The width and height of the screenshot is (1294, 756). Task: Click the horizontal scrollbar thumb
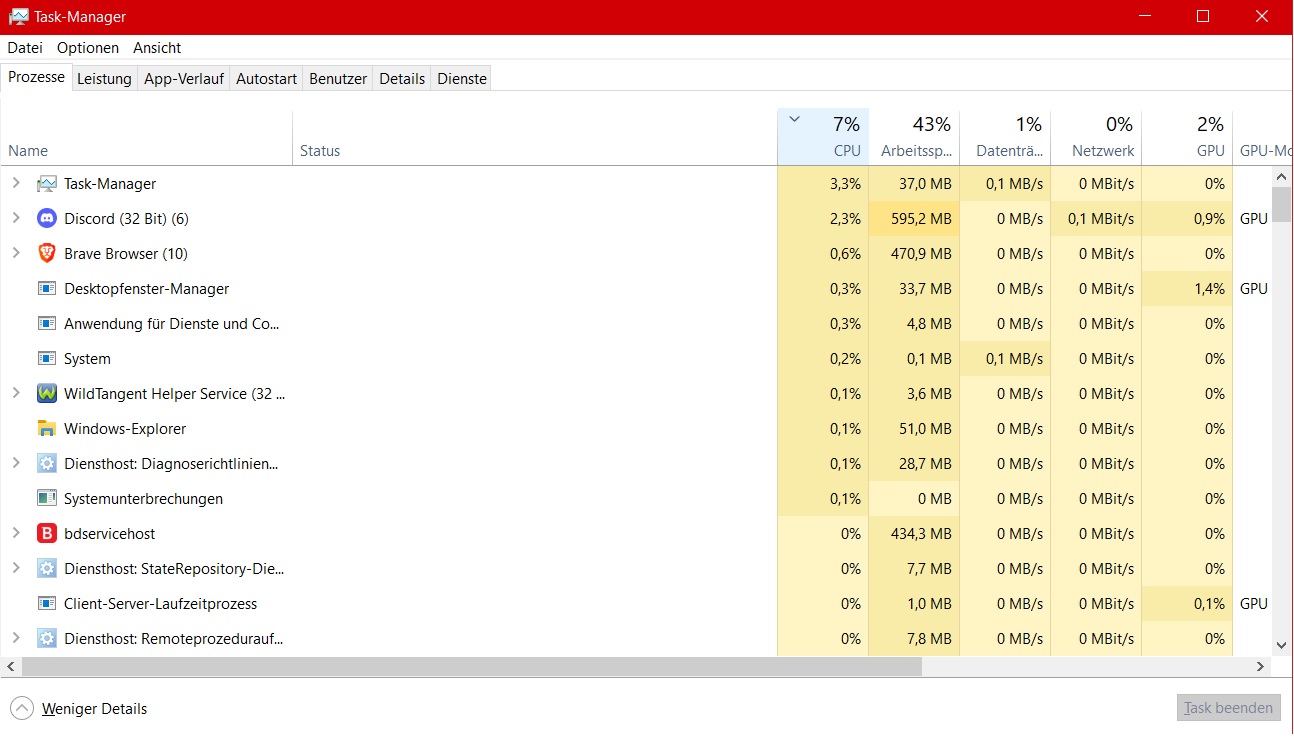point(471,666)
